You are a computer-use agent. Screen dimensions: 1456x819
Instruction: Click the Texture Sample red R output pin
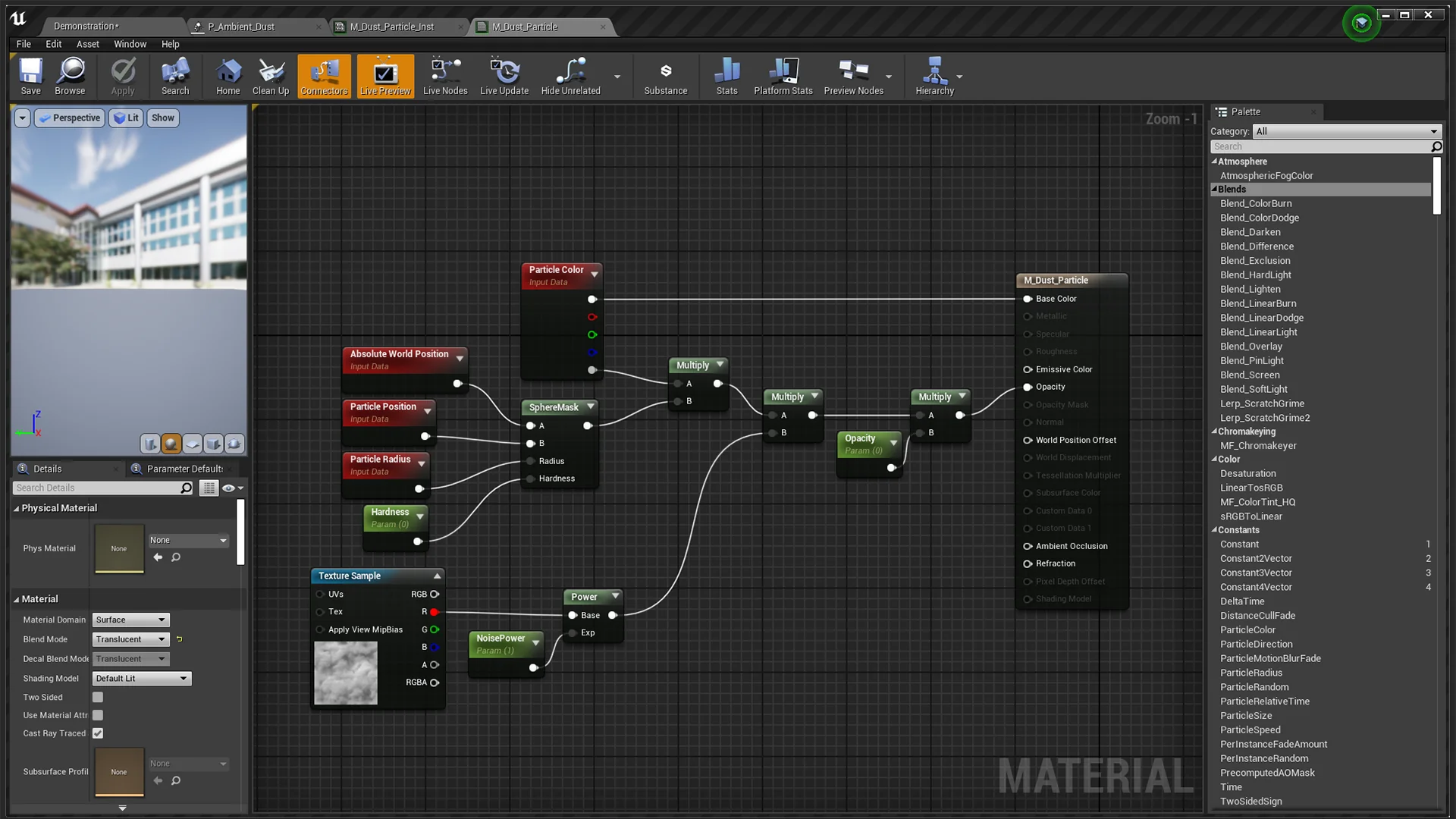[434, 611]
